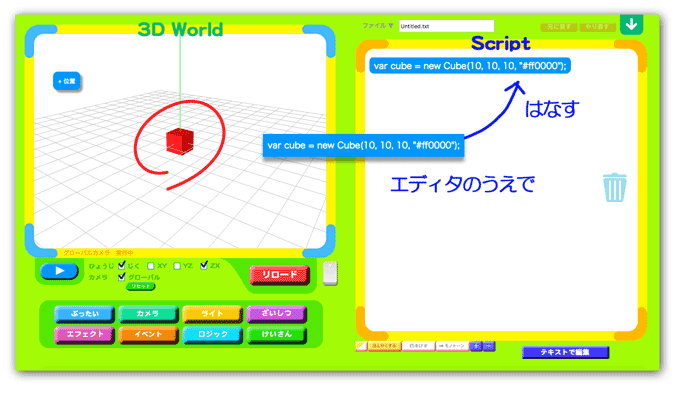Image resolution: width=680 pixels, height=393 pixels.
Task: Click the minus size button below the editor
Action: (x=489, y=346)
